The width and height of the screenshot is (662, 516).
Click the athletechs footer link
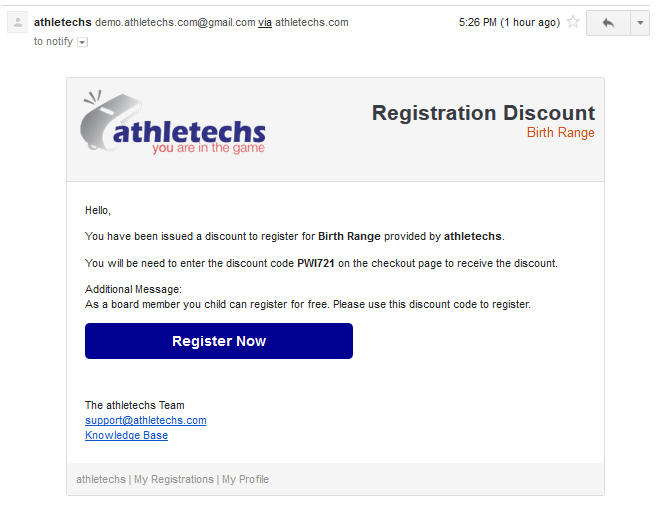[101, 480]
